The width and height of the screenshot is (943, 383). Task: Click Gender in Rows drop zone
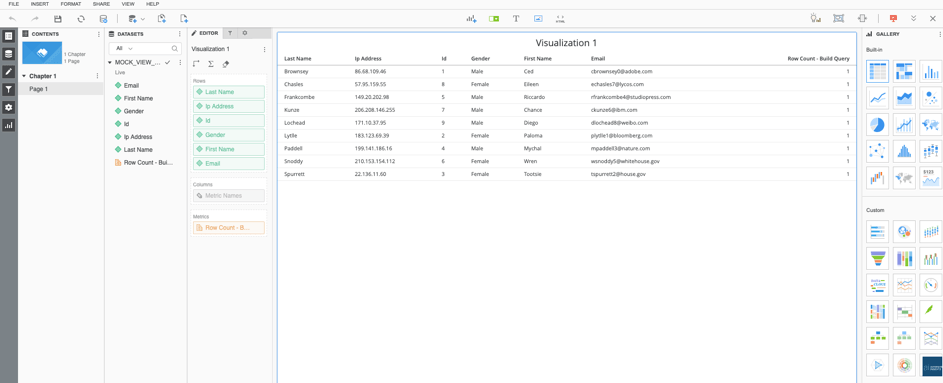click(229, 135)
